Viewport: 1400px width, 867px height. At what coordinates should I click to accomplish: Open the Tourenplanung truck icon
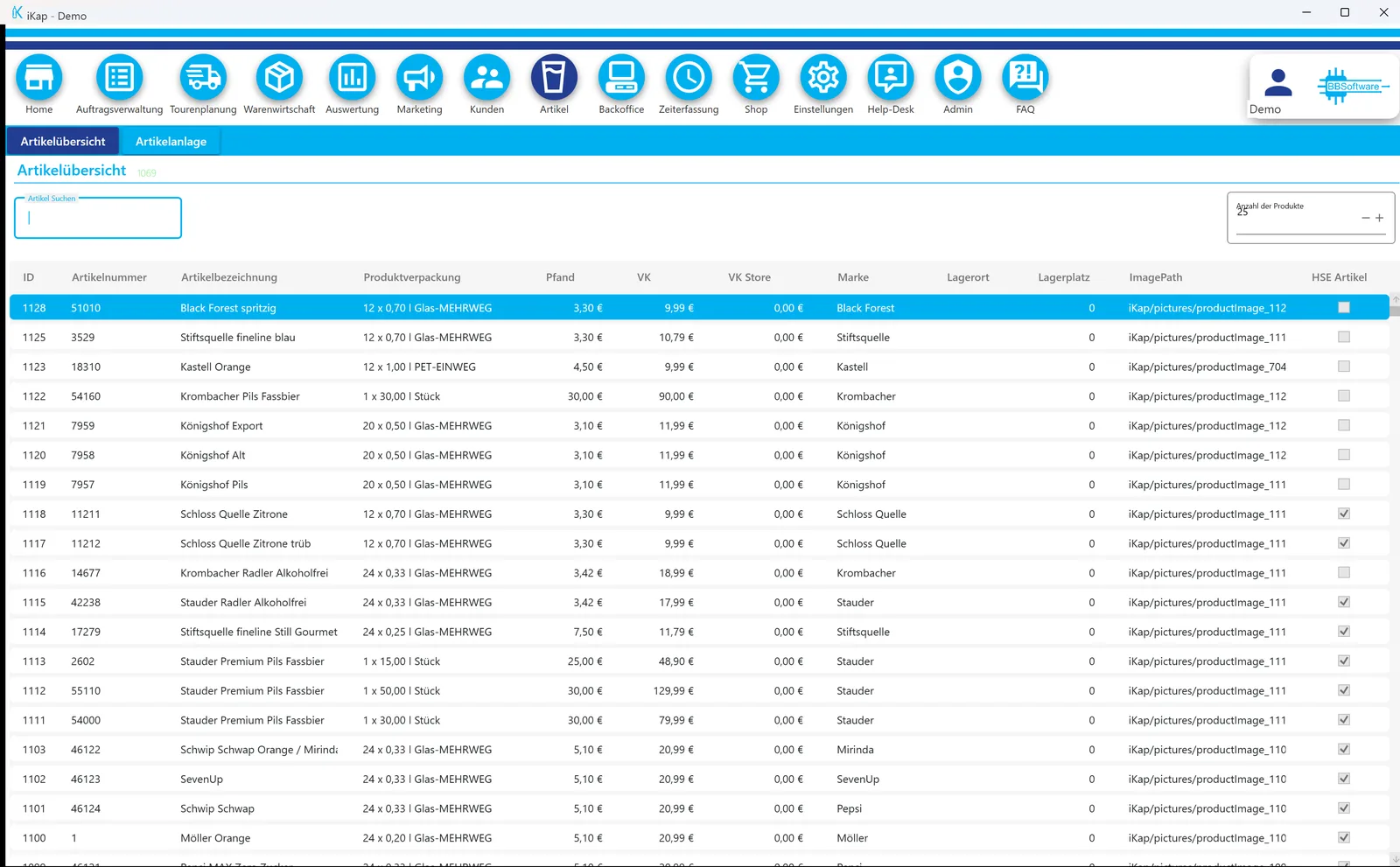pos(203,77)
